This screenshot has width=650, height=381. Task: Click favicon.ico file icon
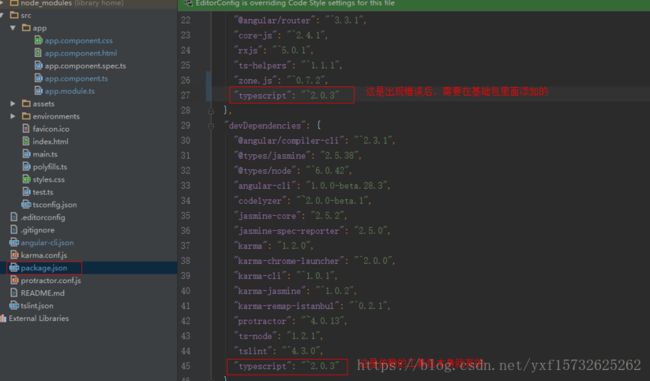(26, 129)
